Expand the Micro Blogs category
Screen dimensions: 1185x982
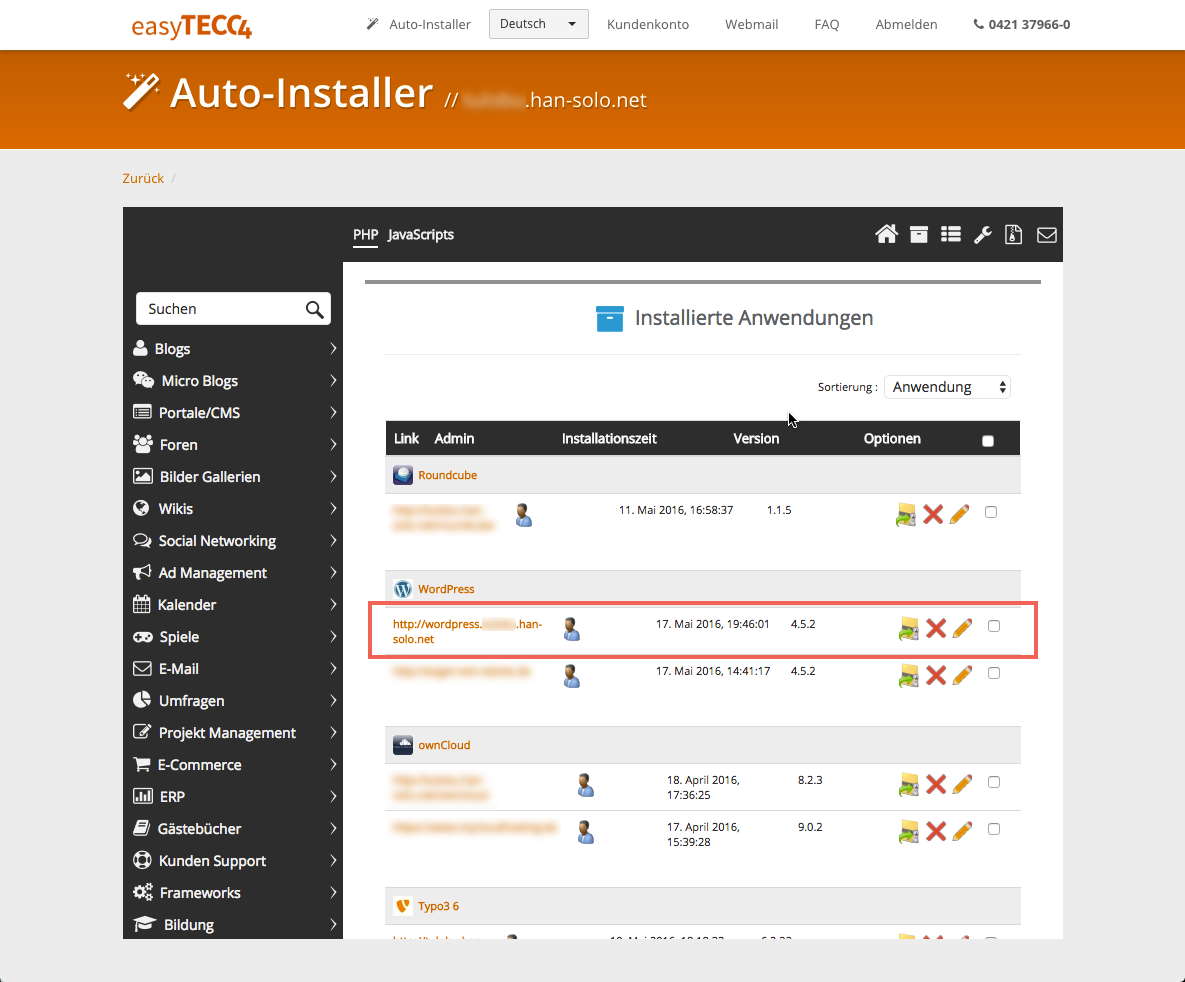point(234,381)
